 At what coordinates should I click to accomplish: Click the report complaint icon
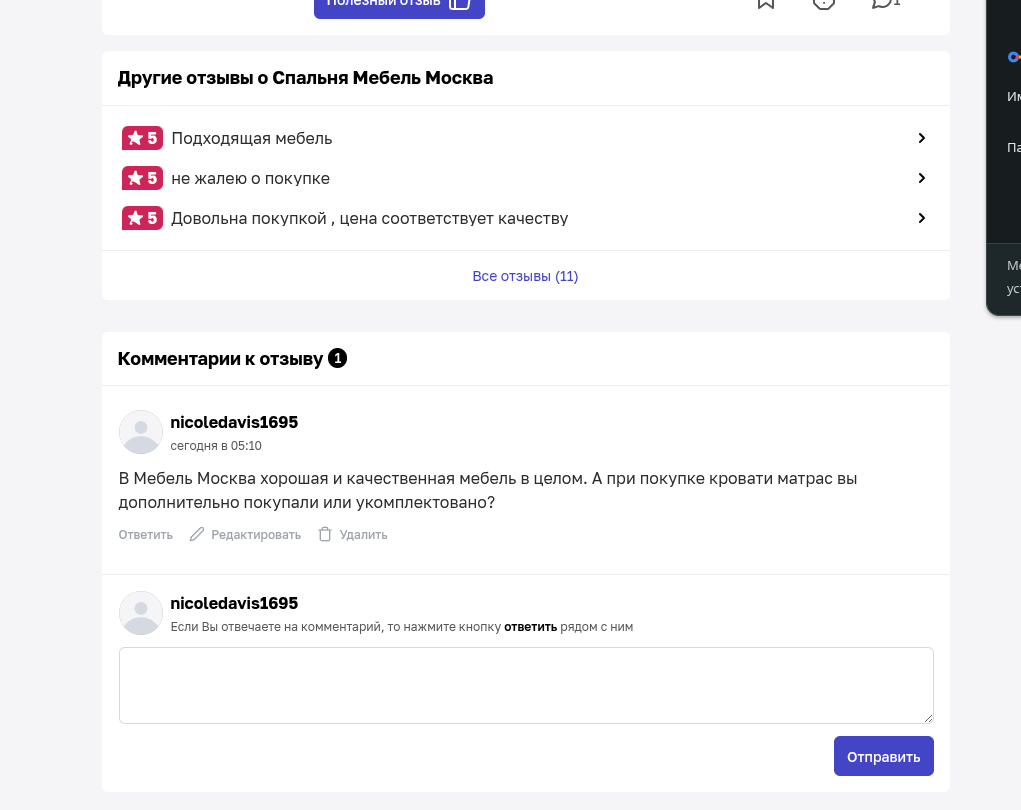pos(824,3)
